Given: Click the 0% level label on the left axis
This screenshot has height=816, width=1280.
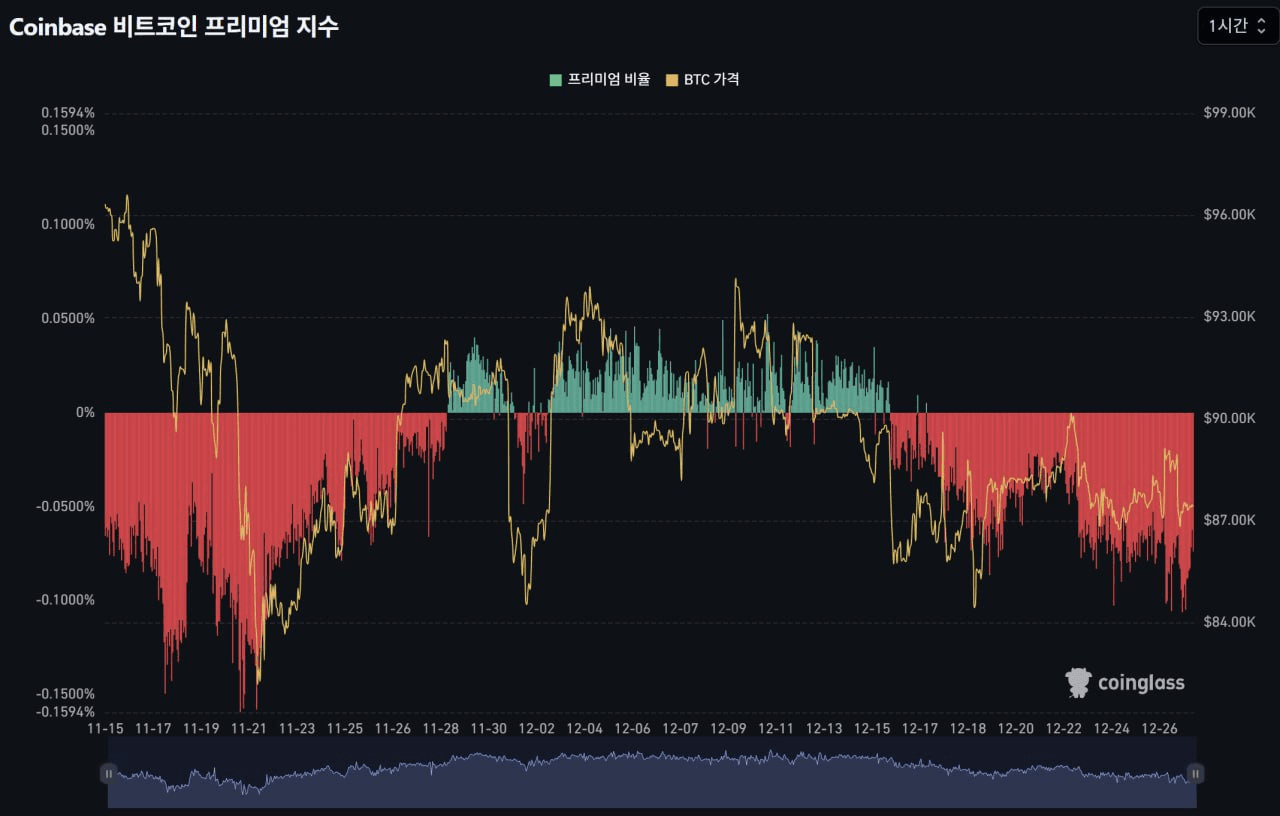Looking at the screenshot, I should (x=86, y=411).
